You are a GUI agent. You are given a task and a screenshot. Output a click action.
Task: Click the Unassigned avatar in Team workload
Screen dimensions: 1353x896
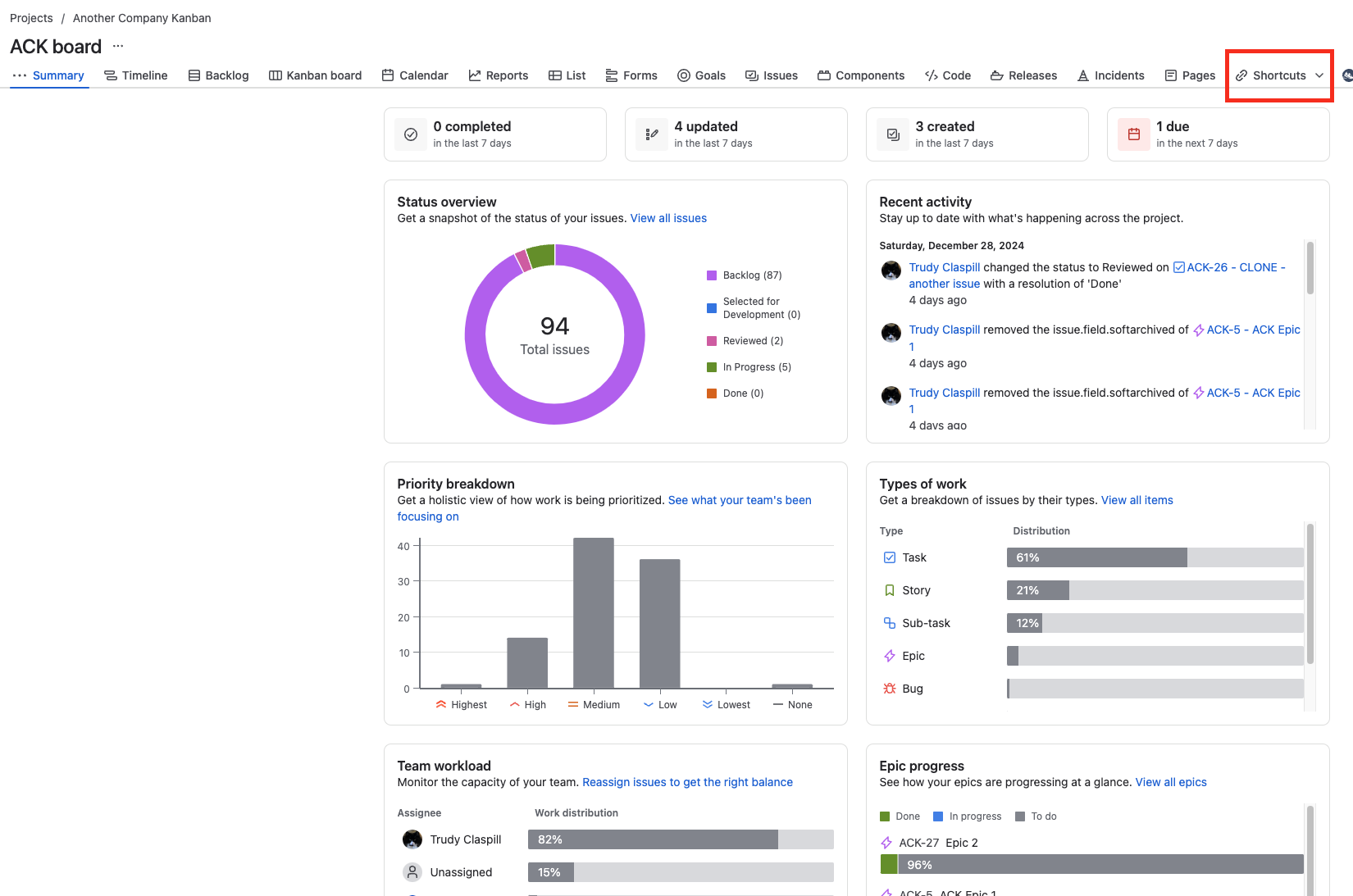point(412,871)
